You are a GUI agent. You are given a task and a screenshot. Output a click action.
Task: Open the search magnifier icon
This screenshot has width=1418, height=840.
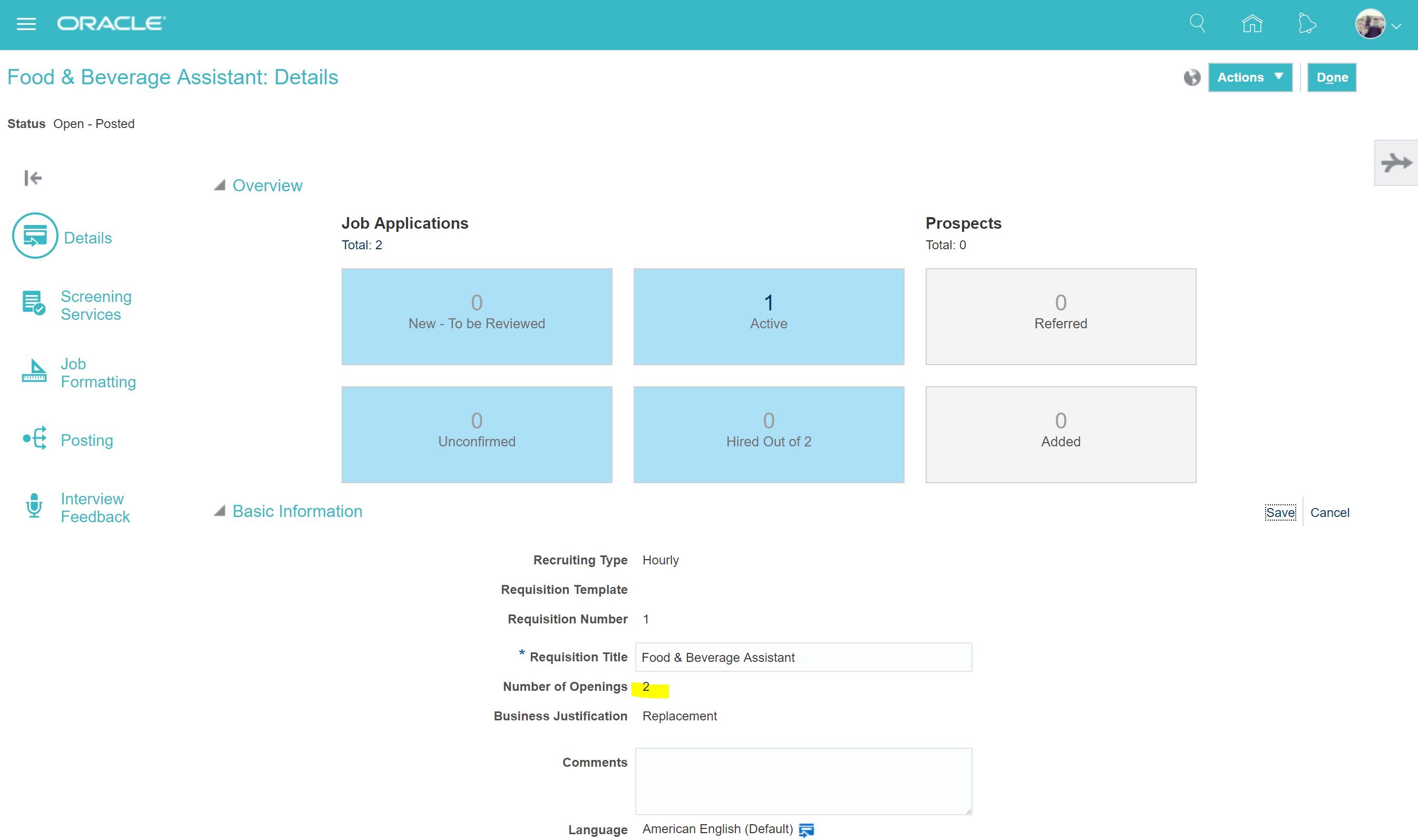1197,24
